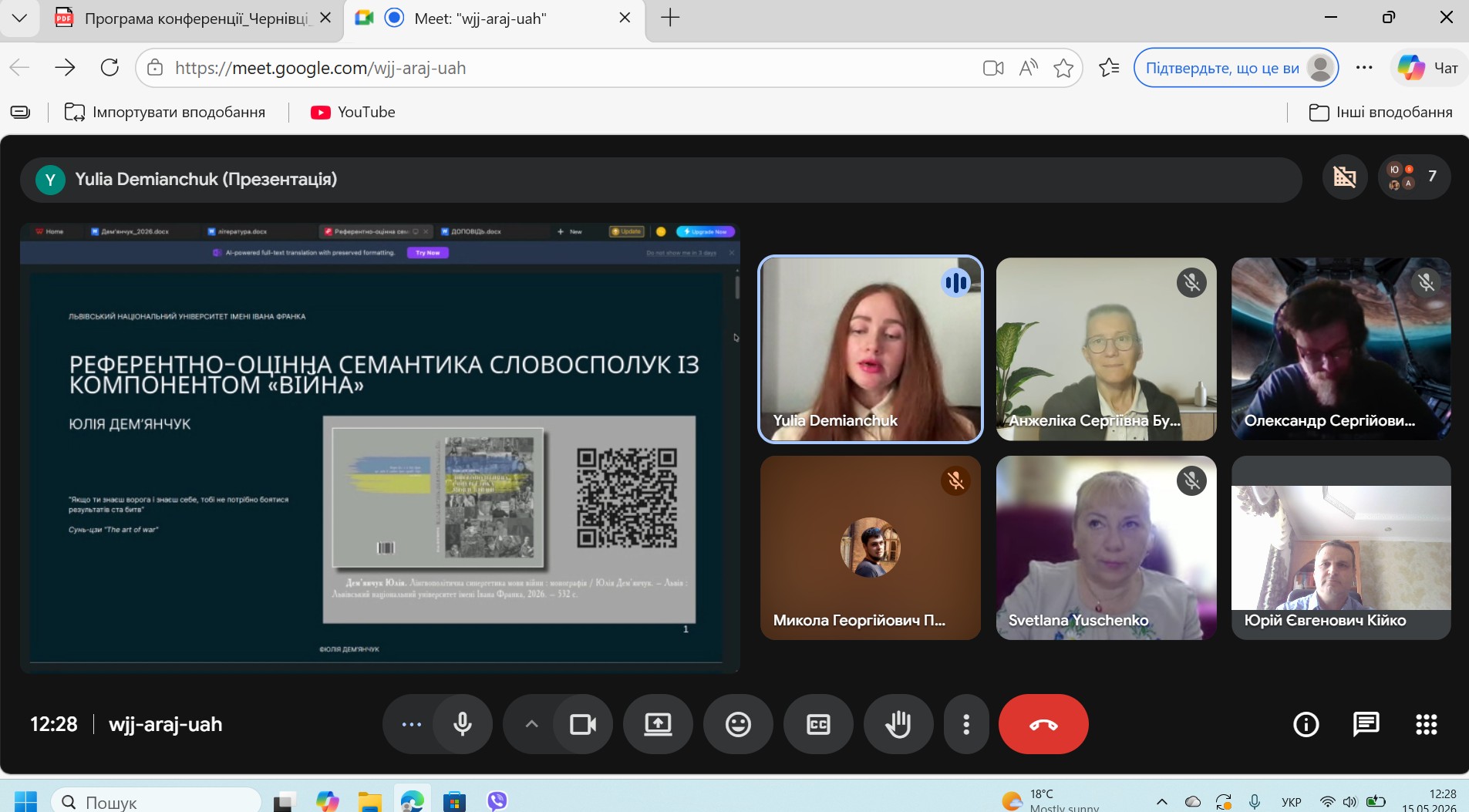The image size is (1469, 812).
Task: Leave the call with the red hang-up button
Action: click(1043, 724)
